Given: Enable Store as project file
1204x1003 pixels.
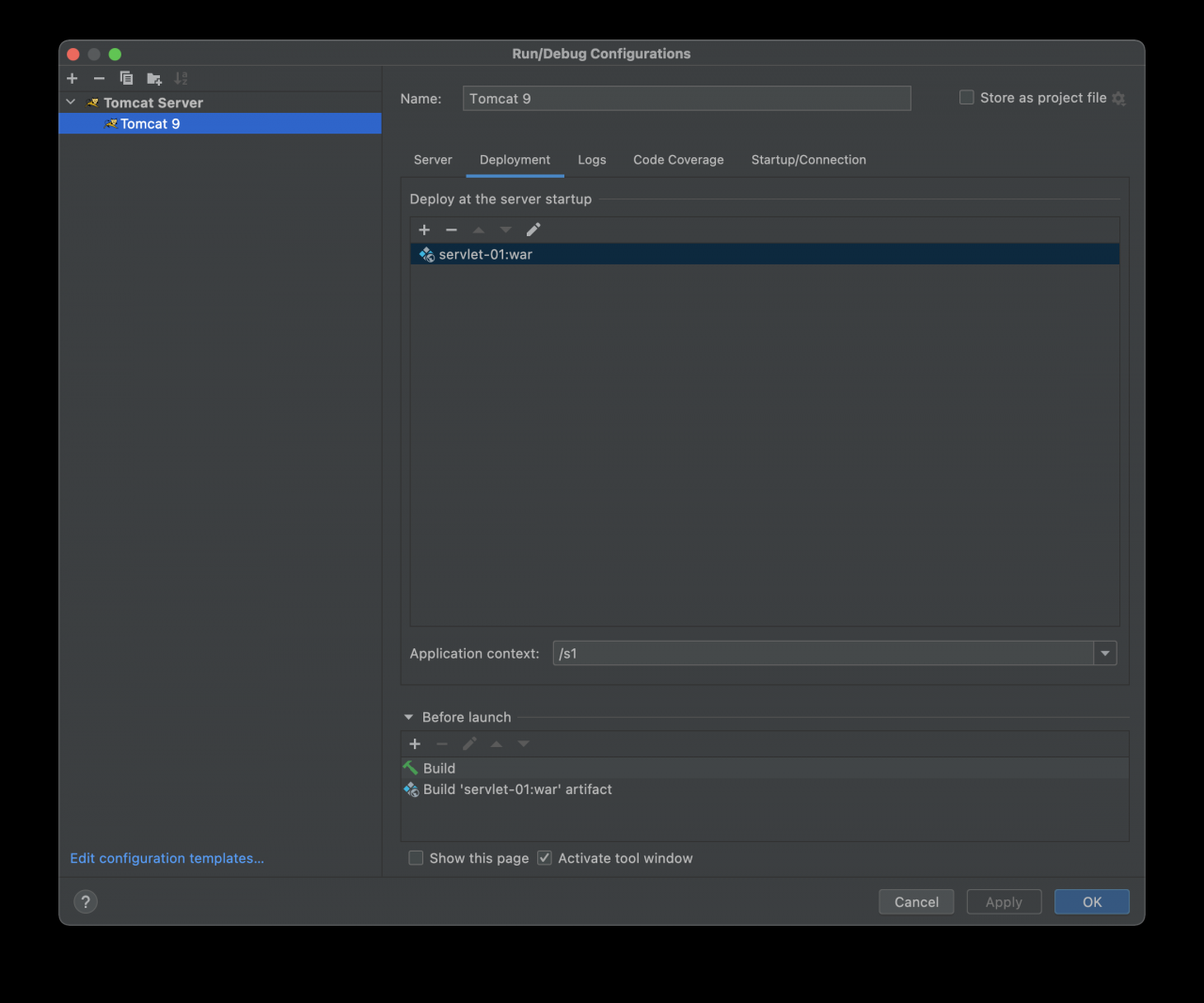Looking at the screenshot, I should coord(966,97).
